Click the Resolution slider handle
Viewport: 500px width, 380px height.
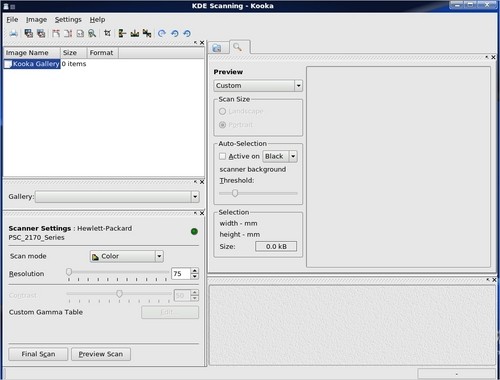tap(69, 272)
